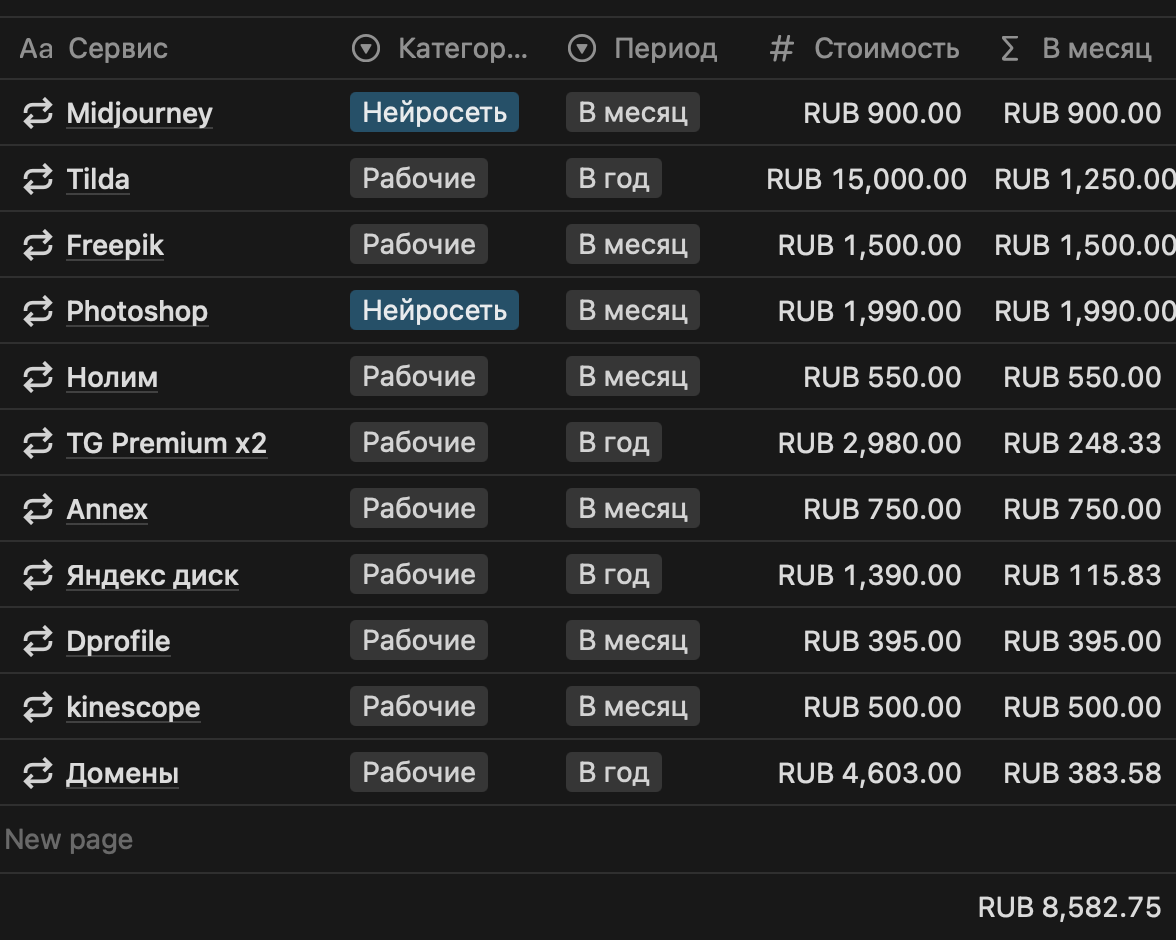This screenshot has height=940, width=1176.
Task: Change Photoshop's Нейросеть category tag
Action: (x=434, y=311)
